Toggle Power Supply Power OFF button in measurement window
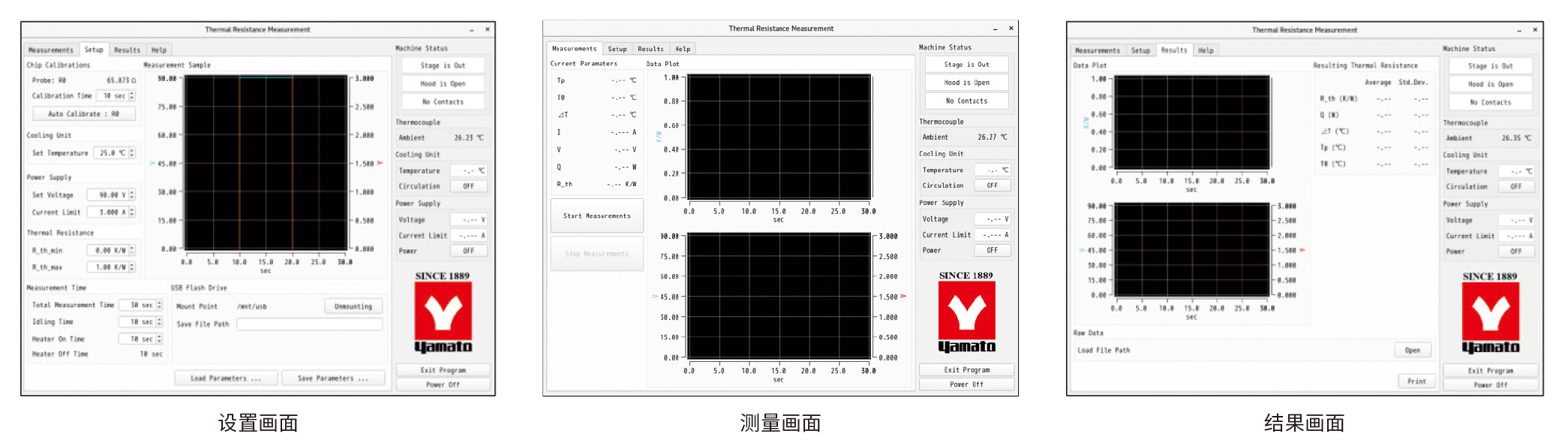This screenshot has height=446, width=1568. (993, 251)
